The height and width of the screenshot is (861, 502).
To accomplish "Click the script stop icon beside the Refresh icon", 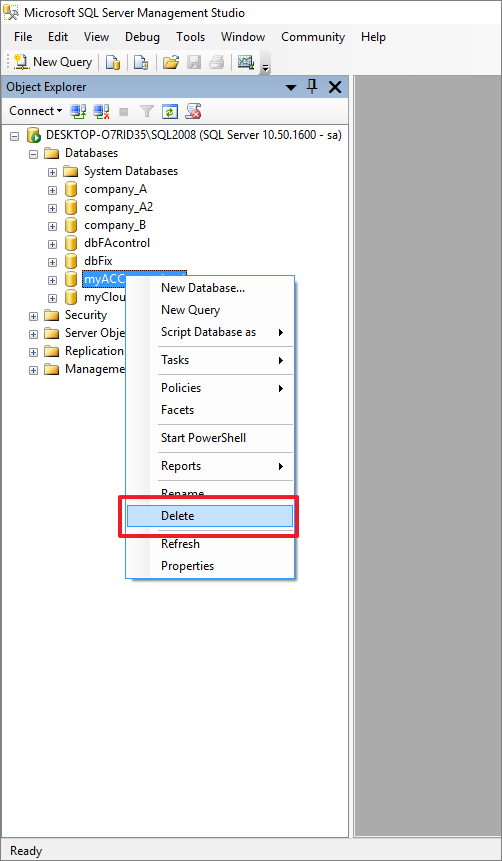I will (x=193, y=111).
